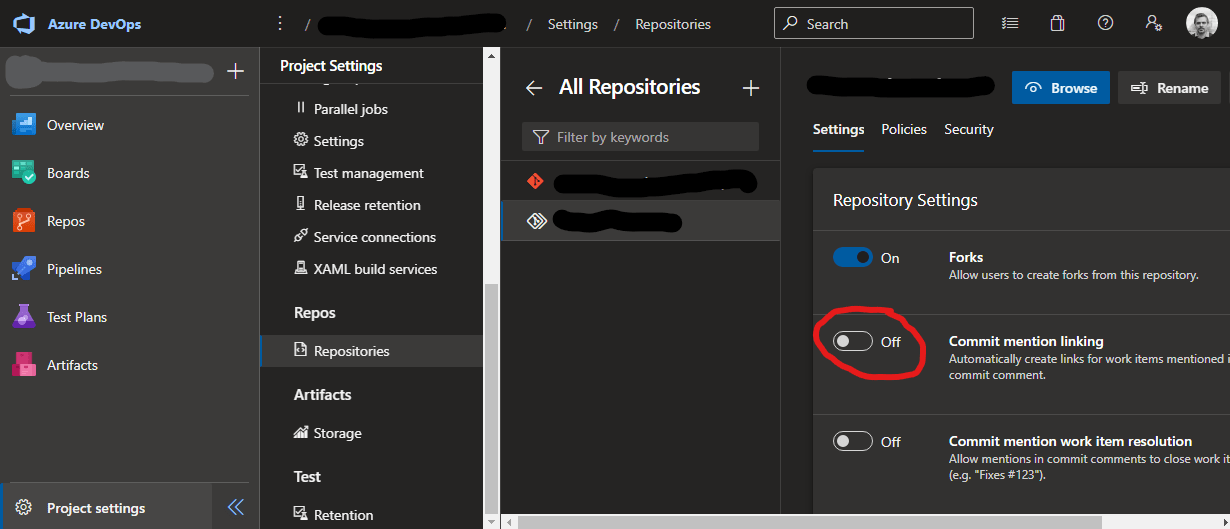Image resolution: width=1230 pixels, height=529 pixels.
Task: Select Repositories in Project Settings
Action: 371,351
